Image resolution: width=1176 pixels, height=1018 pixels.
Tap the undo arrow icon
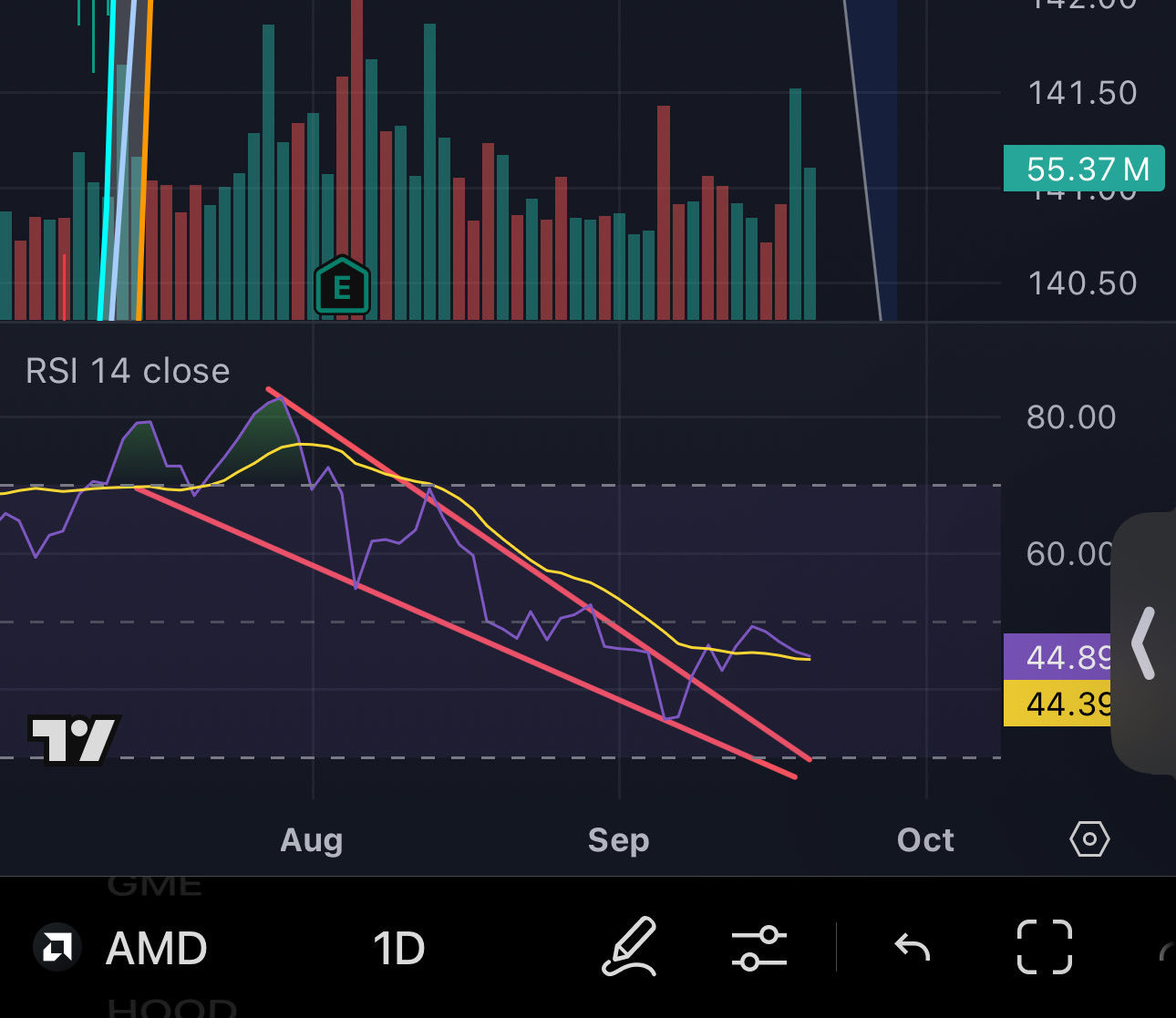coord(912,948)
